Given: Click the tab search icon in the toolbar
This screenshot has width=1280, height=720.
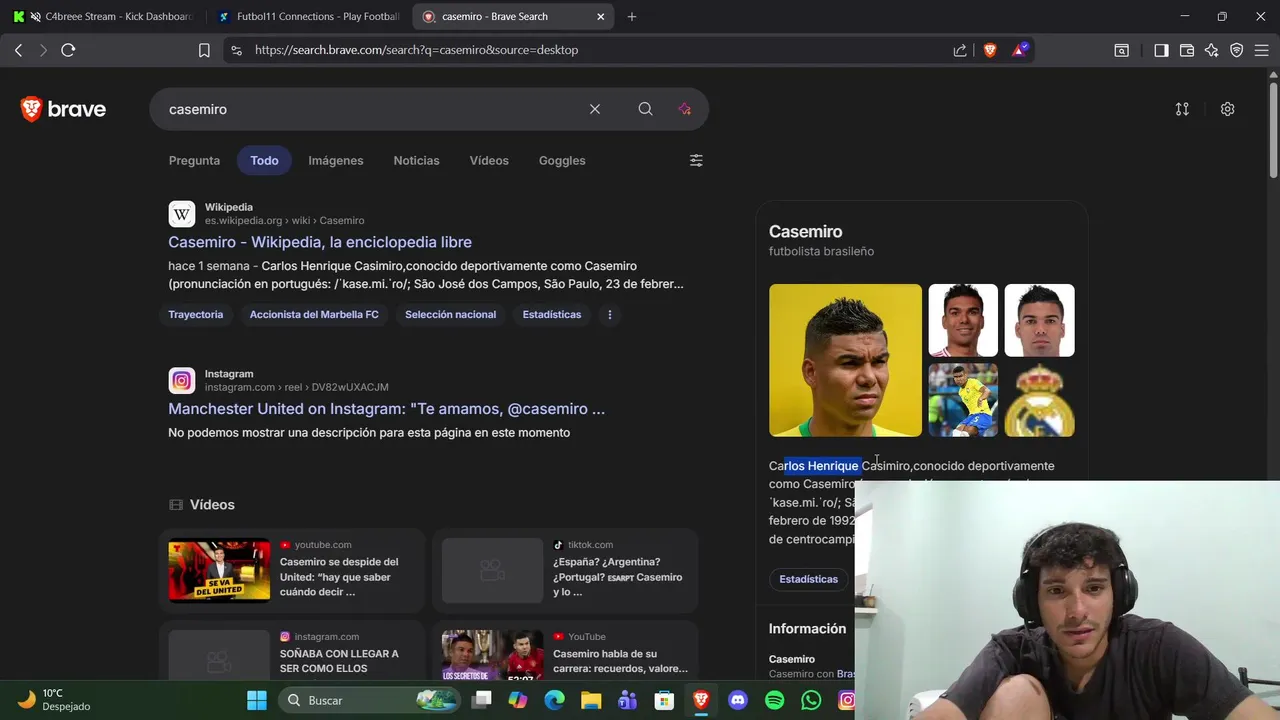Looking at the screenshot, I should tap(1122, 50).
